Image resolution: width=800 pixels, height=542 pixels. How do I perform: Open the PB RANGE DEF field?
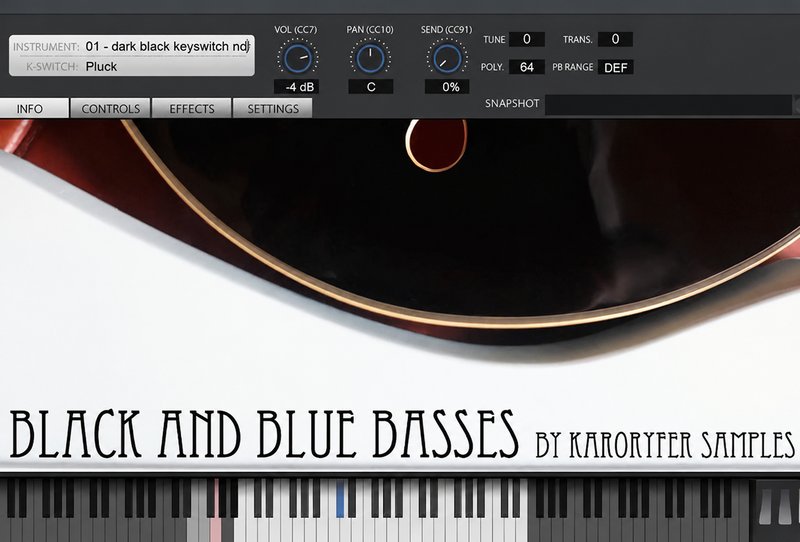[615, 67]
